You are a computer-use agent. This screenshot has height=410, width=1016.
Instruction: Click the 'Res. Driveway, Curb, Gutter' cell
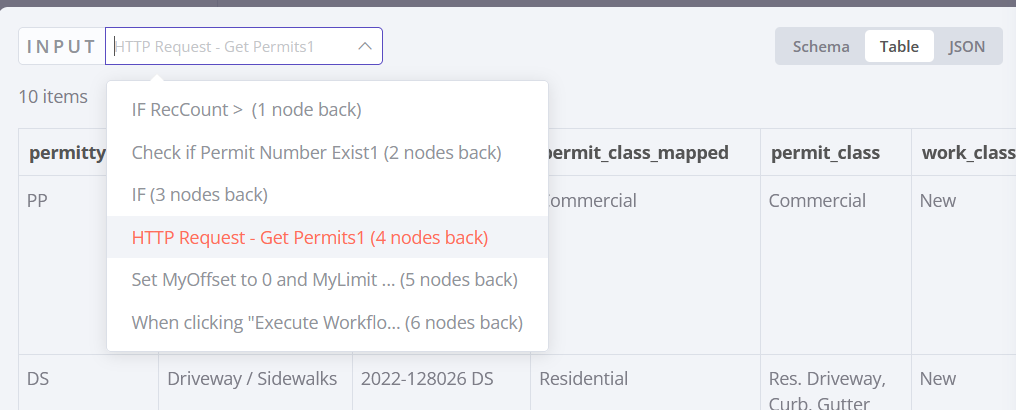[x=826, y=390]
